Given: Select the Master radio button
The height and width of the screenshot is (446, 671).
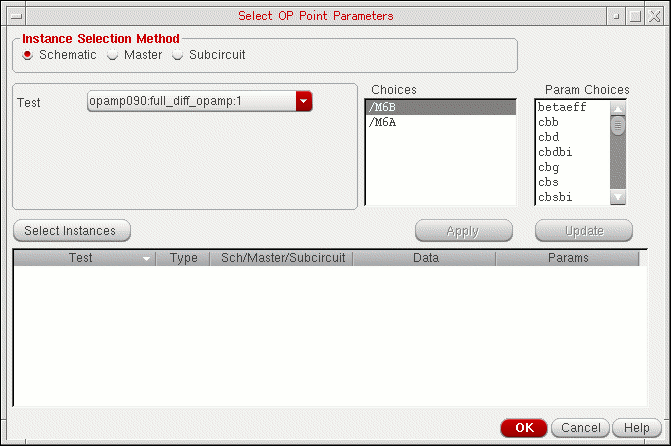Looking at the screenshot, I should pos(113,55).
